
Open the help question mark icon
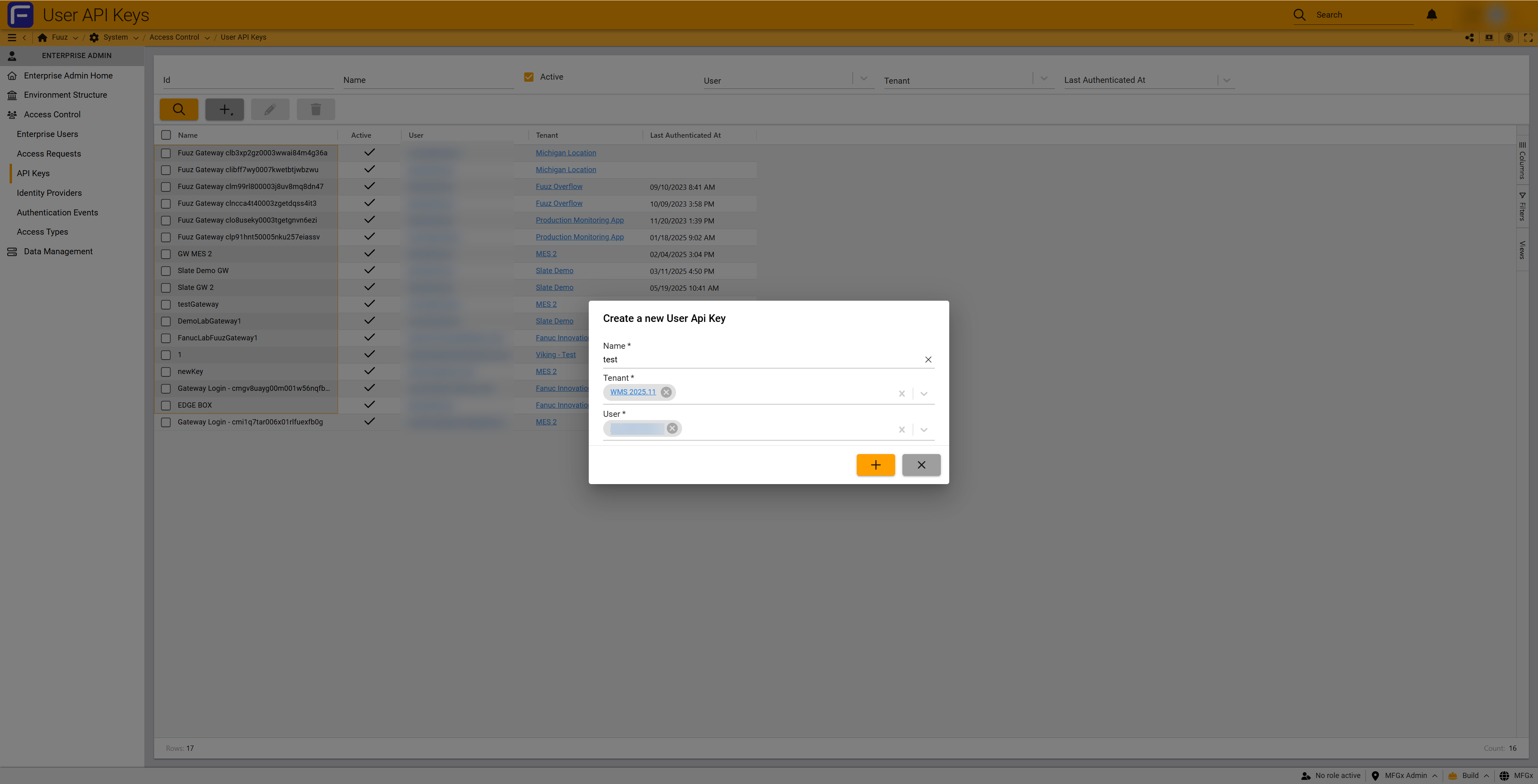(1509, 37)
